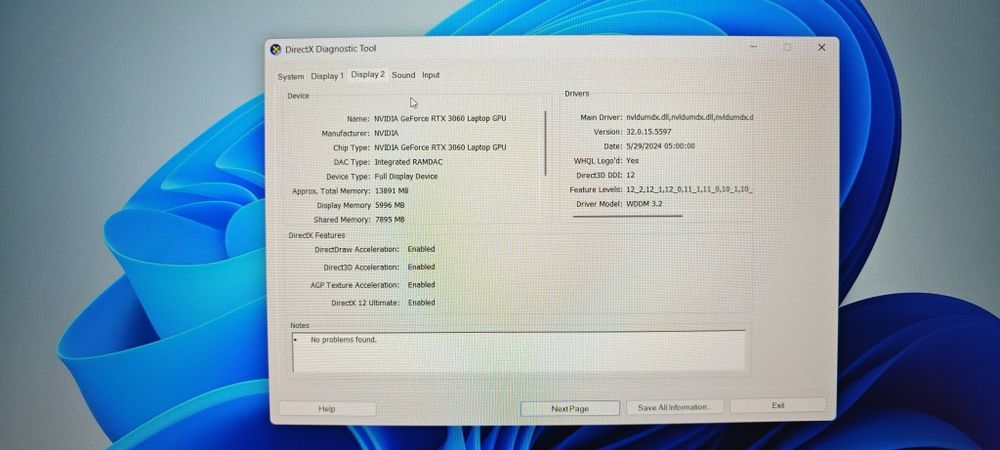Viewport: 1000px width, 450px height.
Task: Click the DirectX Features section heading
Action: coord(316,235)
